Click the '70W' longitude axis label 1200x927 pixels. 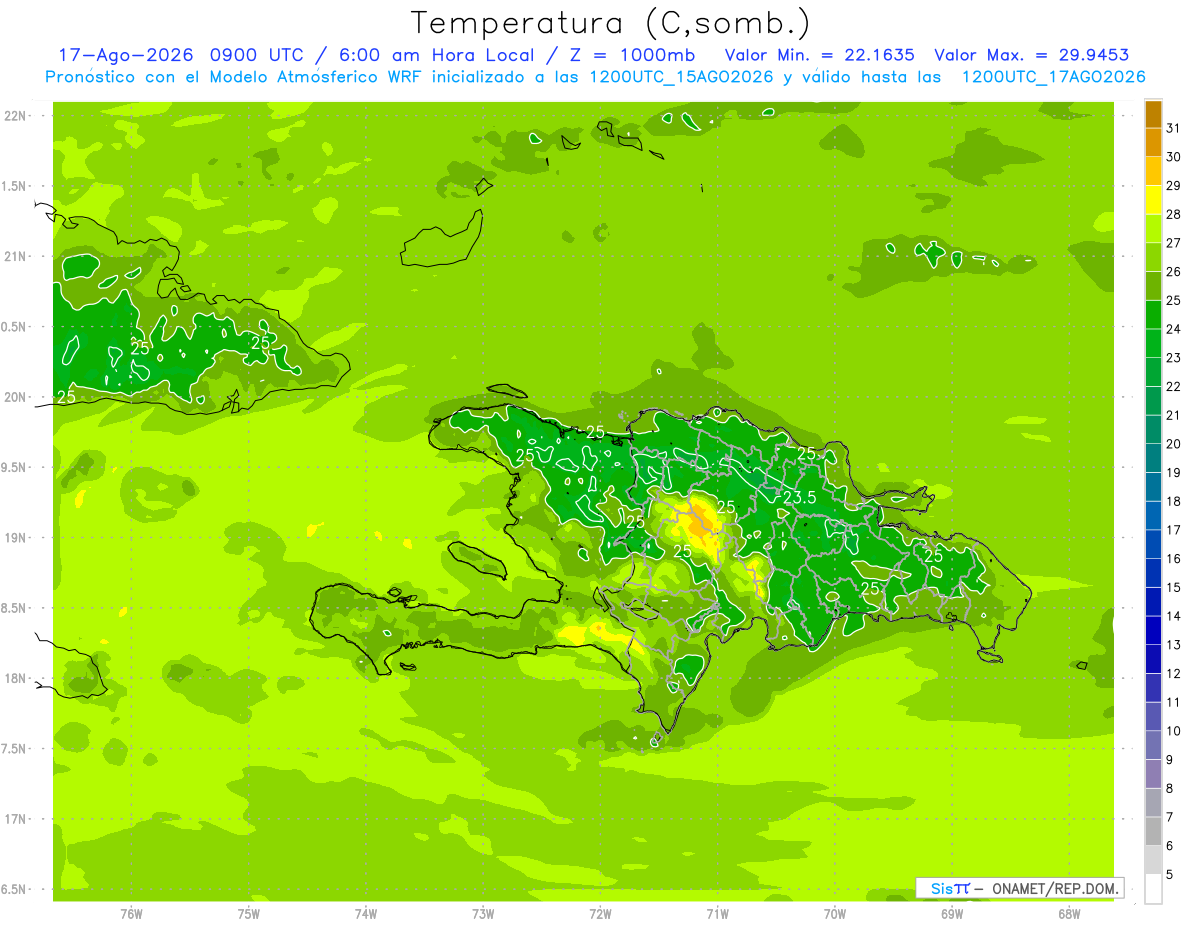[x=835, y=913]
